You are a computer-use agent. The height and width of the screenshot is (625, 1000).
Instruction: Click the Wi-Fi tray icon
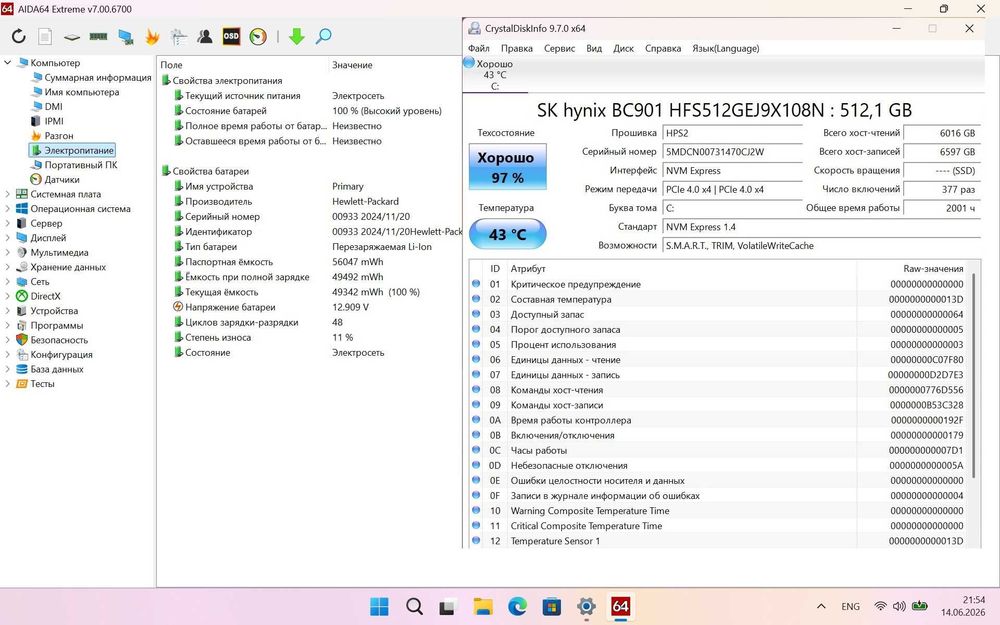point(880,607)
